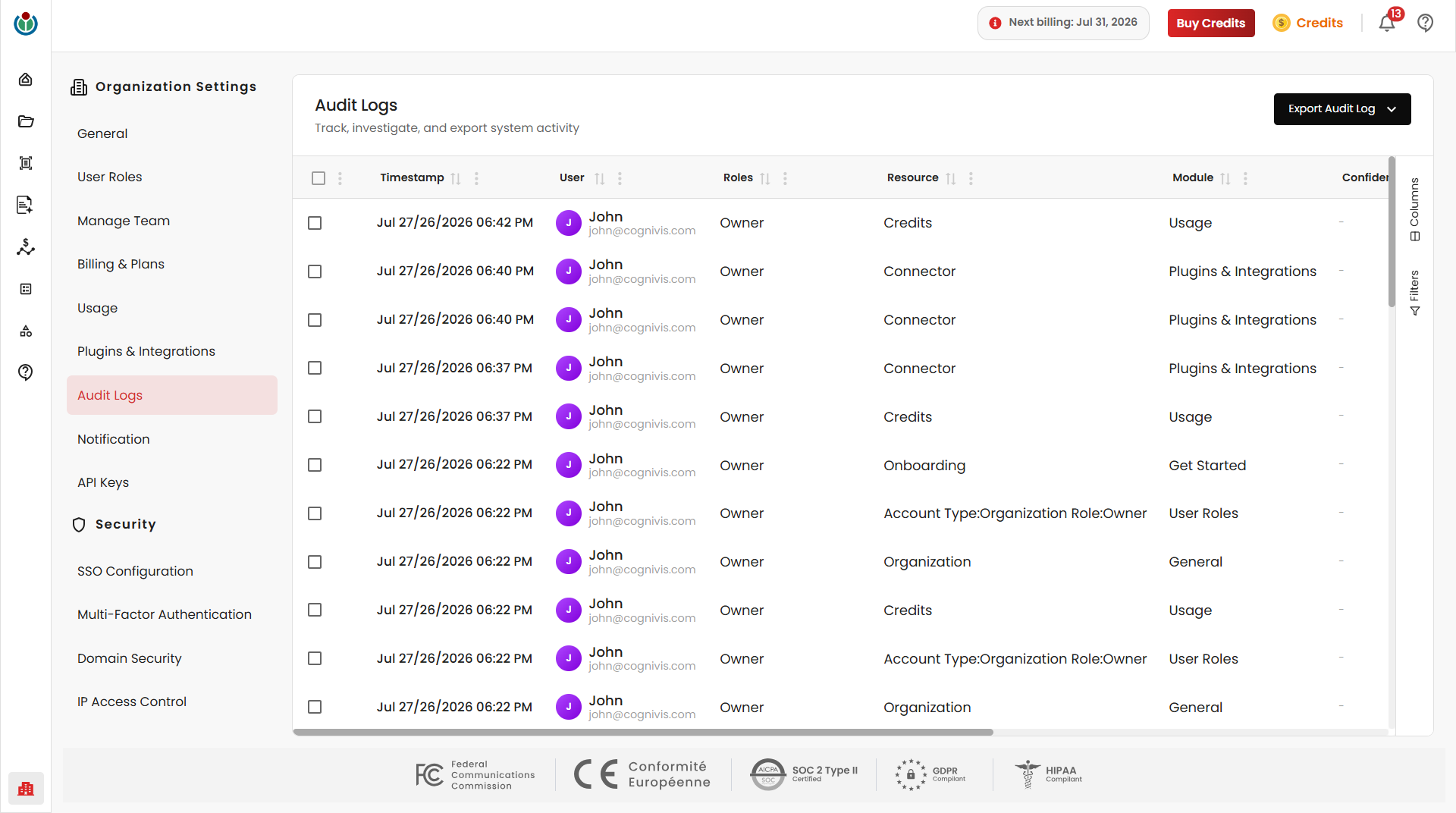Screen dimensions: 1456x813
Task: Sort by Timestamp column
Action: click(x=455, y=178)
